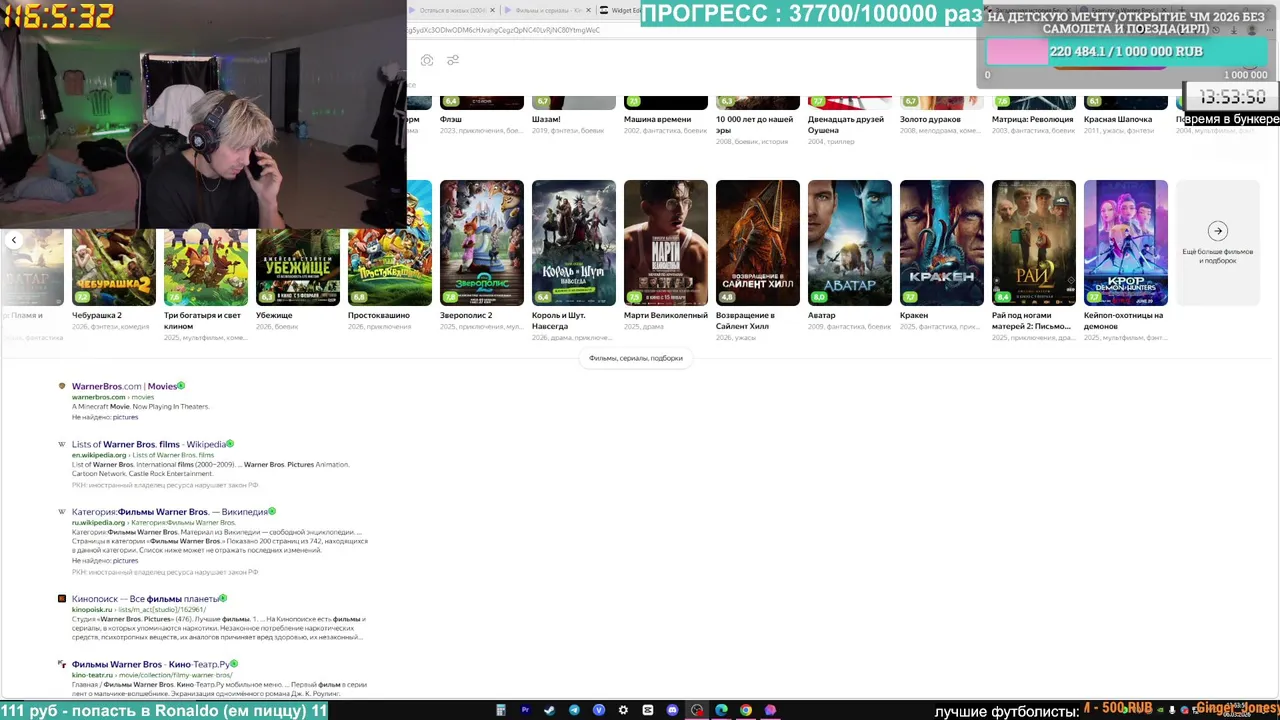
Task: Click 'Матрица: Революция' movie title
Action: [x=1032, y=119]
